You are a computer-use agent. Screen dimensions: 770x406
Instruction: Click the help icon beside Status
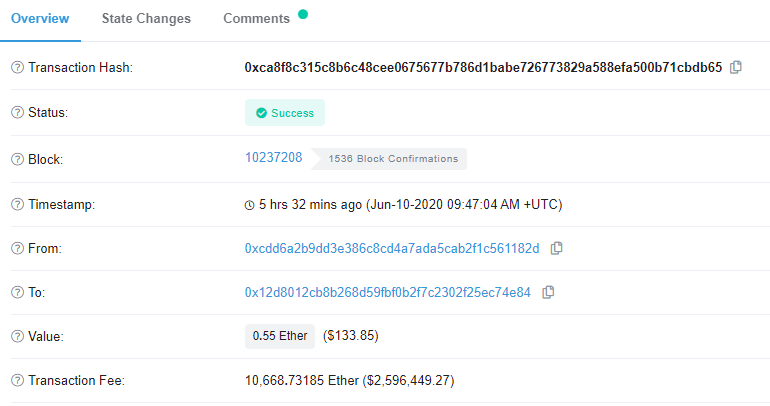[x=17, y=112]
